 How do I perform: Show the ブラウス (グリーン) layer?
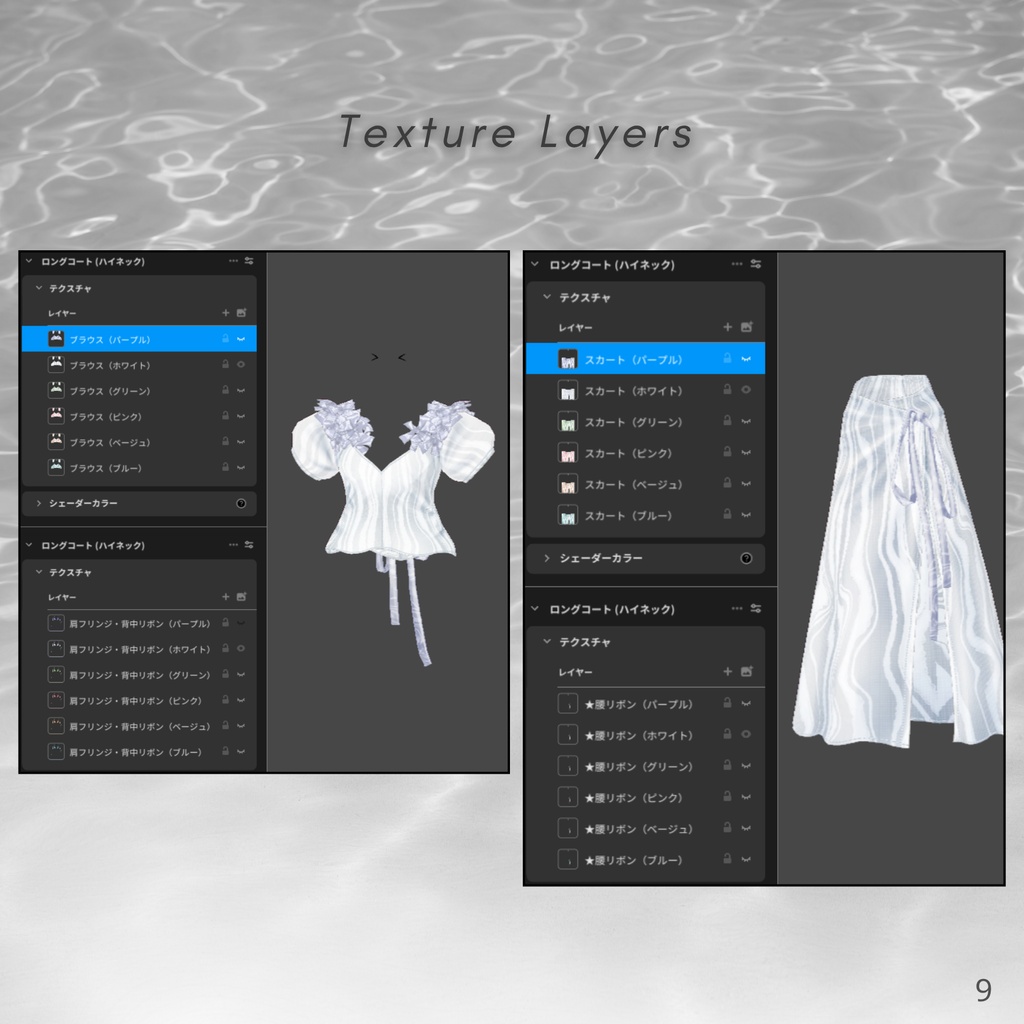click(241, 391)
